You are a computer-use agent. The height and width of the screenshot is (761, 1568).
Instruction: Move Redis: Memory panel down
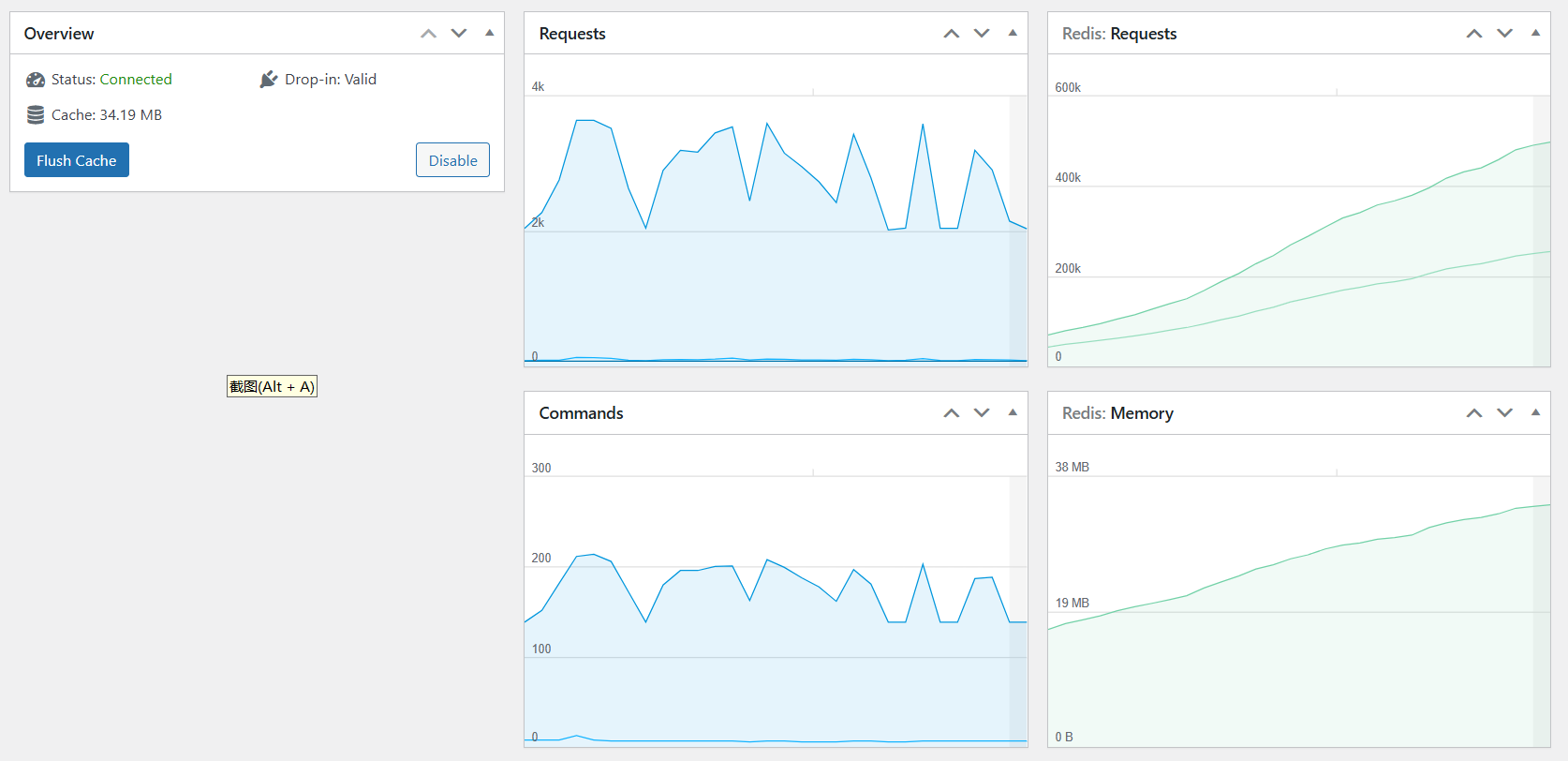1504,413
